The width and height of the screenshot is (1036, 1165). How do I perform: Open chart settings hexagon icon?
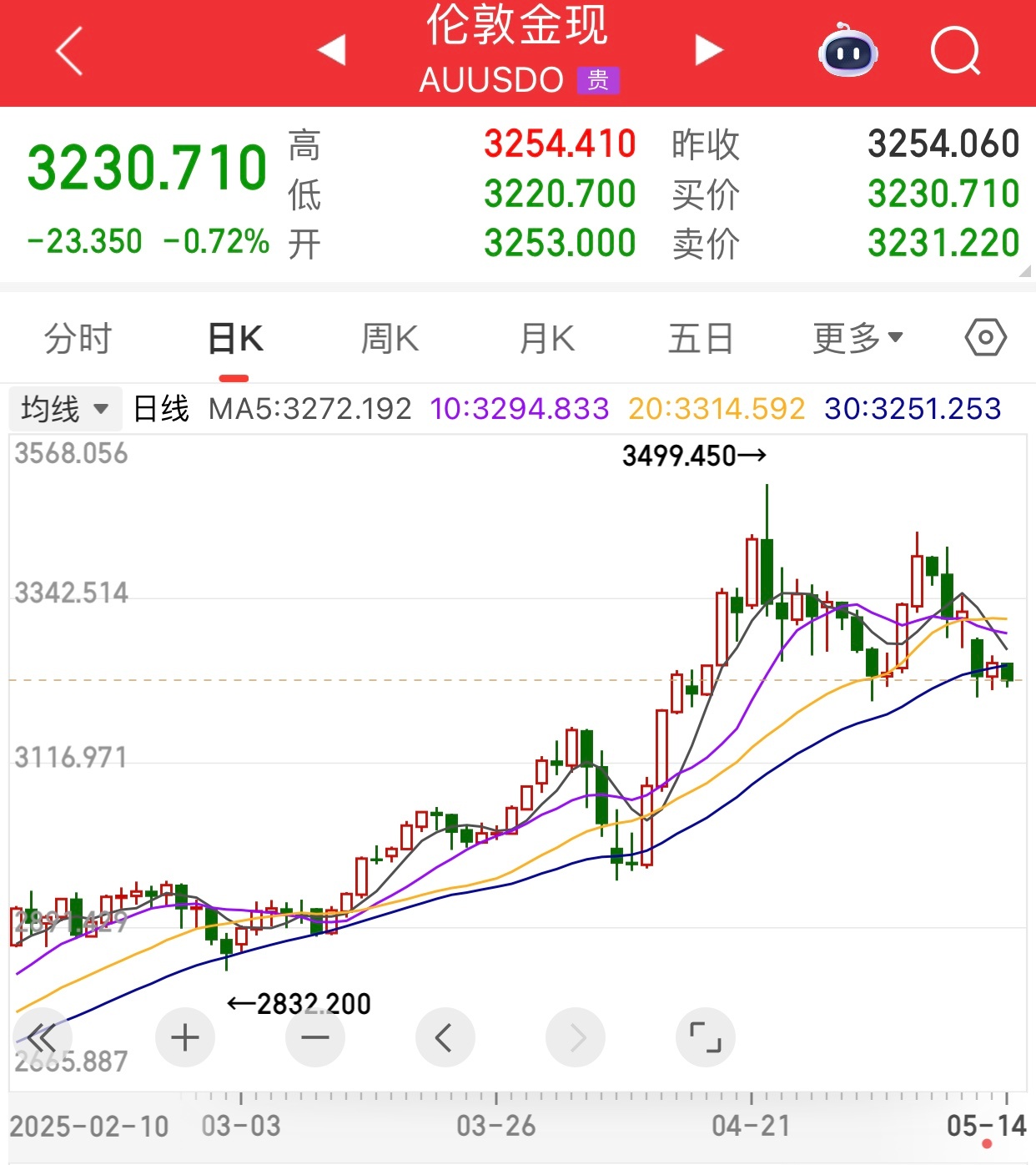985,338
